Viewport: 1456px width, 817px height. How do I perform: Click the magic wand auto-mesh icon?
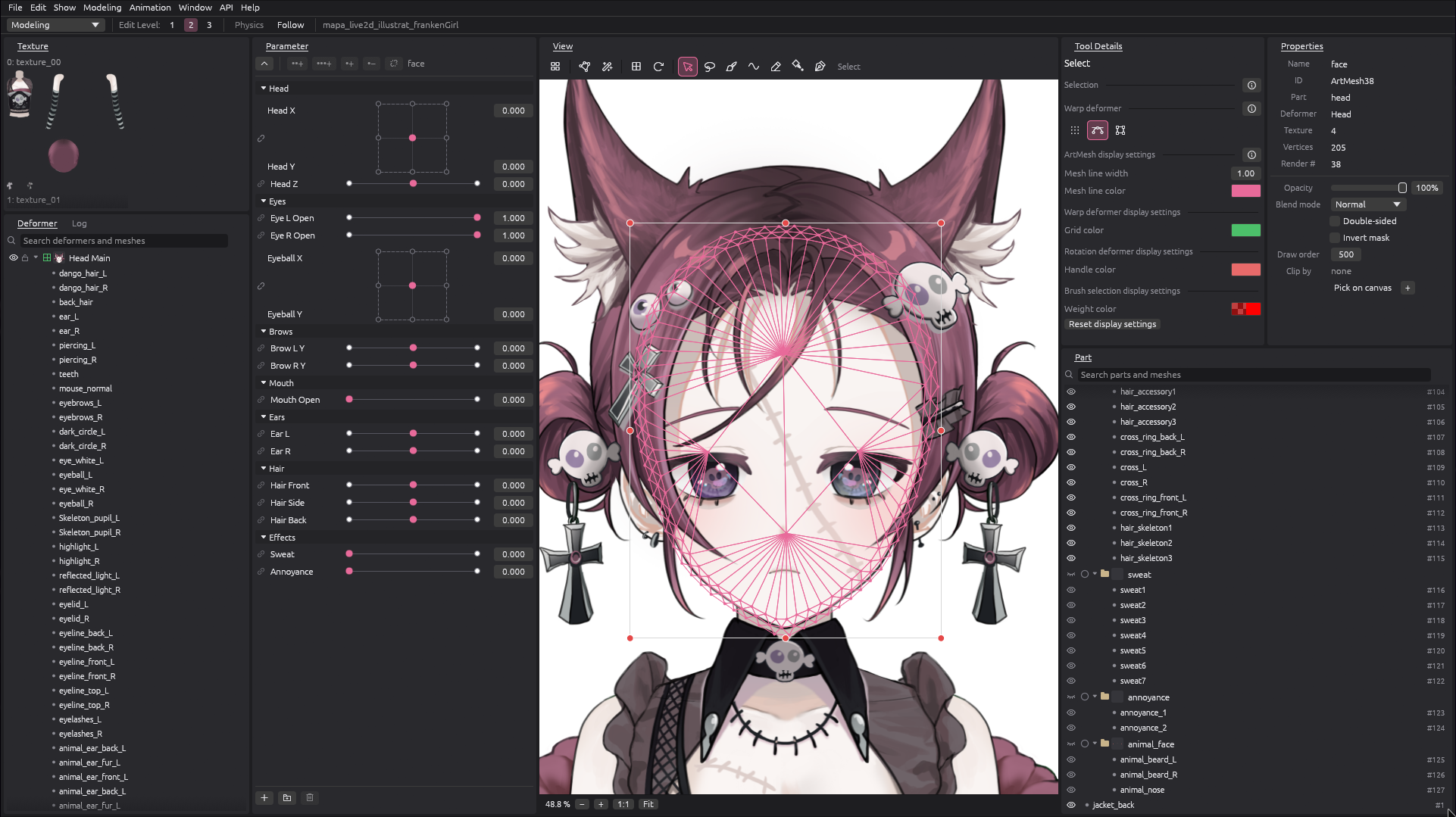tap(607, 67)
